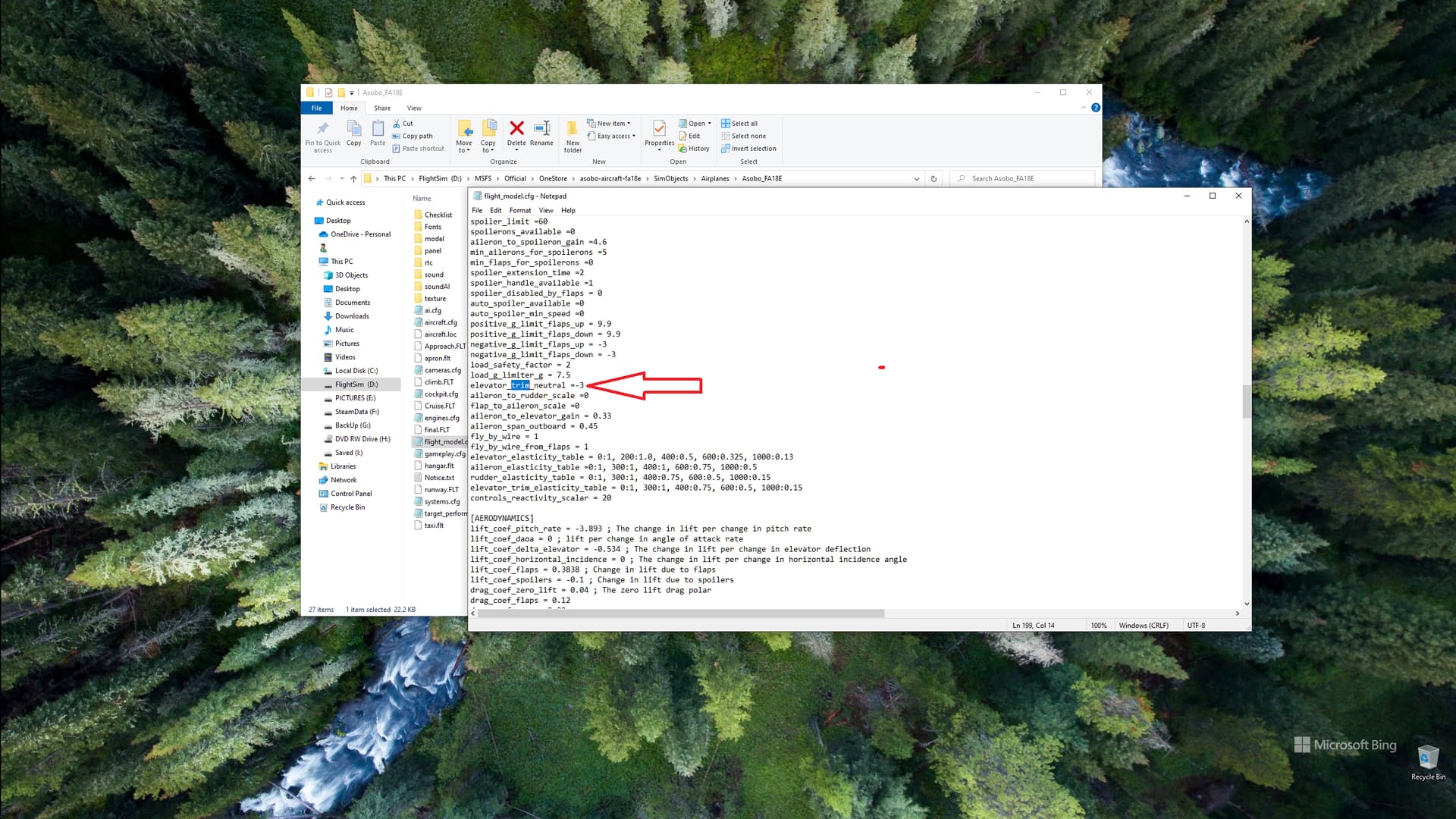Expand the New item dropdown
Viewport: 1456px width, 819px height.
click(613, 123)
